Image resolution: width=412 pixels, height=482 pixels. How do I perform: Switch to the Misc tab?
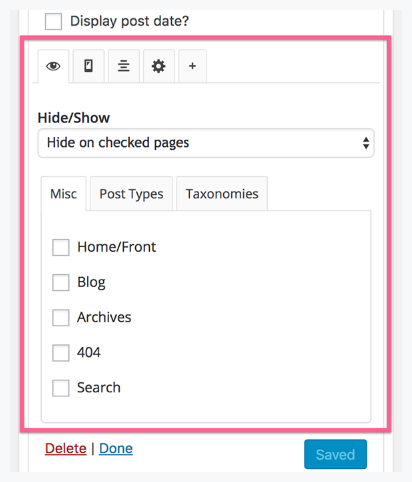pos(64,194)
